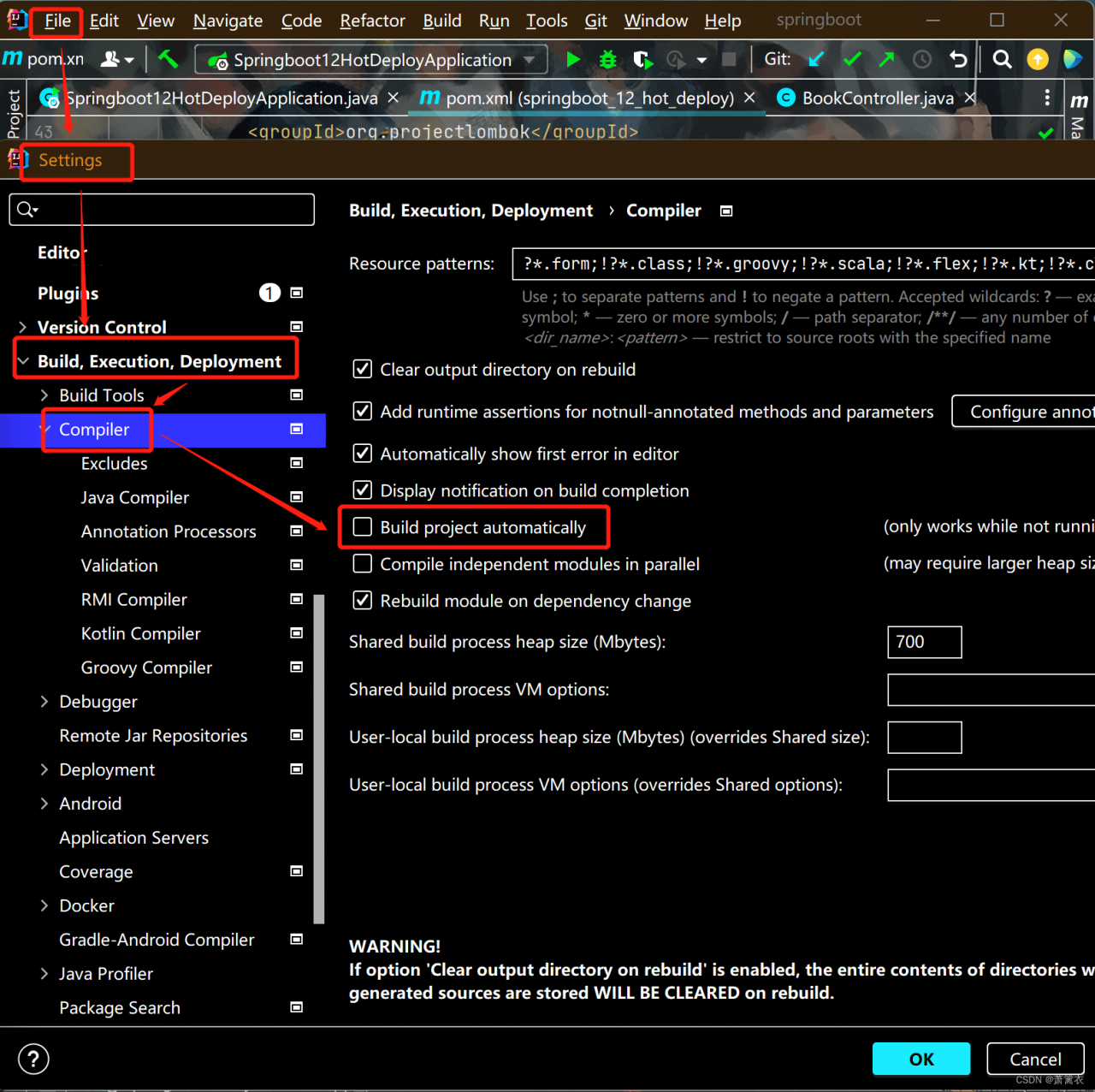Image resolution: width=1095 pixels, height=1092 pixels.
Task: Switch to Springboot12HotDeployApplication.java tab
Action: point(221,98)
